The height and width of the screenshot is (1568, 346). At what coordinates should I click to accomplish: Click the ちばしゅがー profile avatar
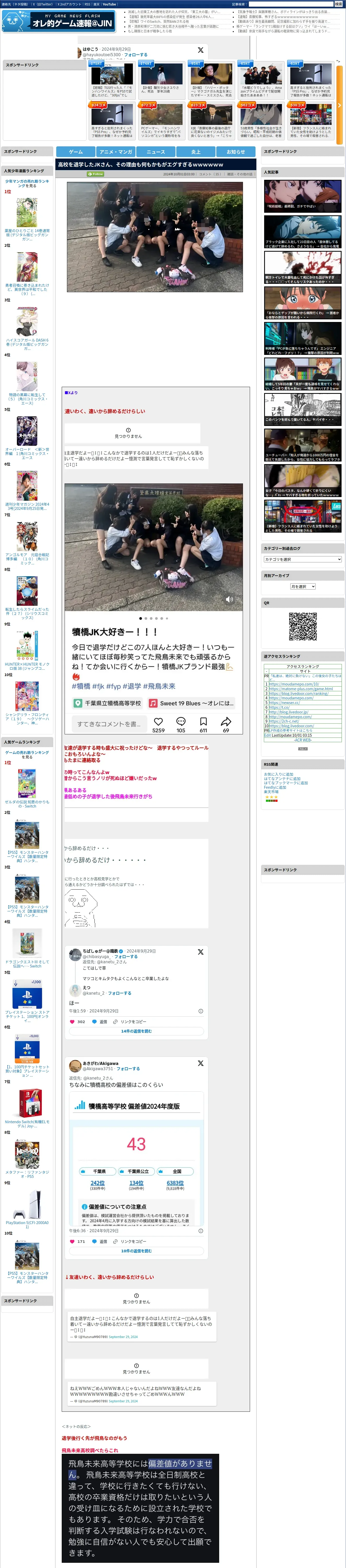[76, 956]
